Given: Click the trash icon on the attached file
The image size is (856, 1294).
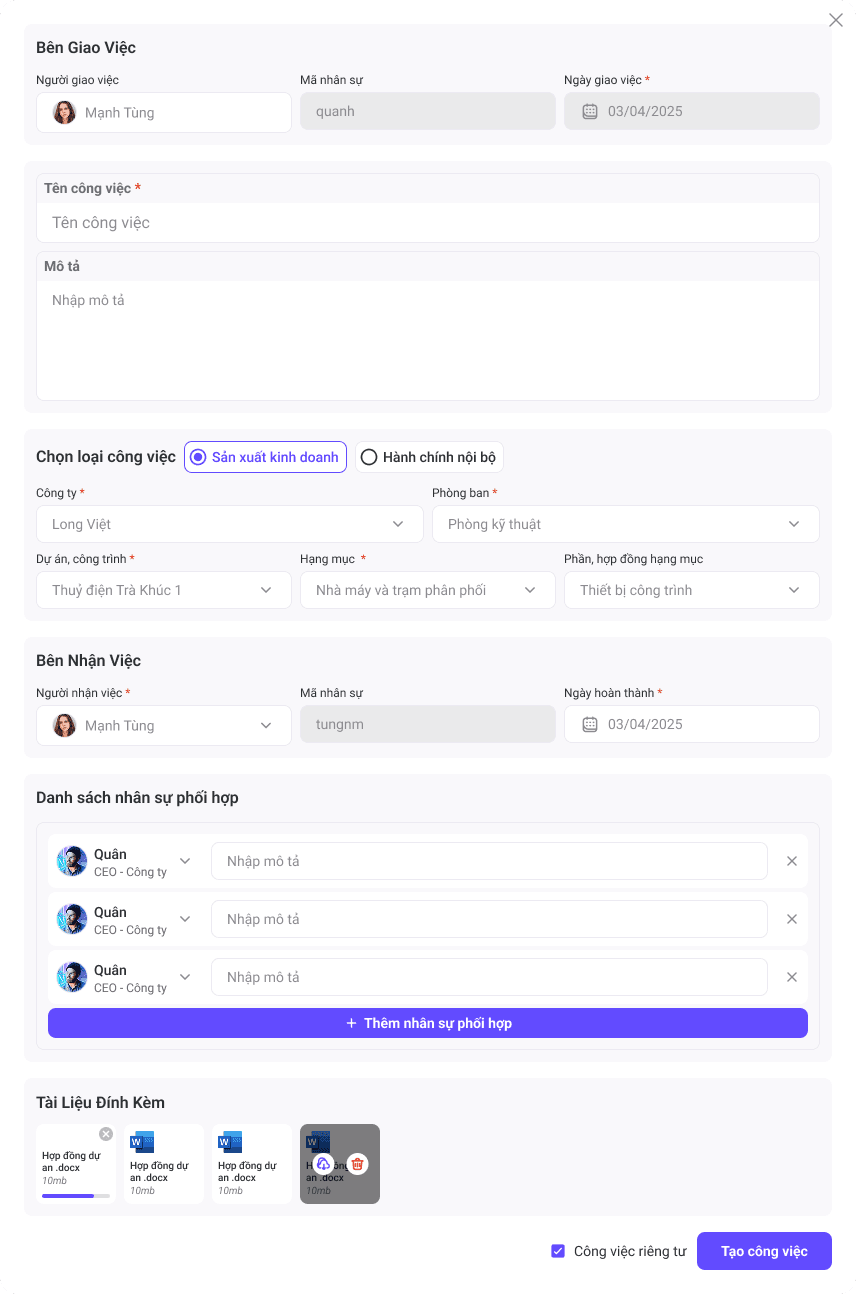Looking at the screenshot, I should coord(358,1164).
